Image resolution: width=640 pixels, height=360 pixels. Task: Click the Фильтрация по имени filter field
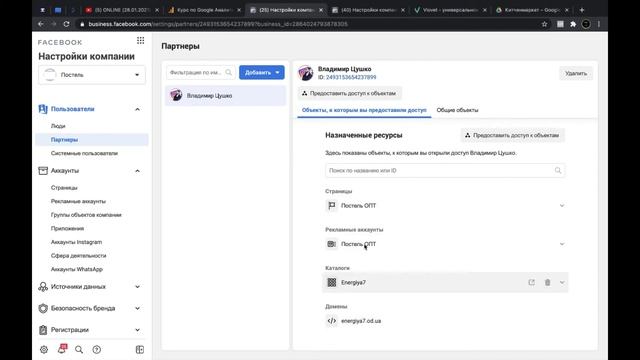pos(200,72)
